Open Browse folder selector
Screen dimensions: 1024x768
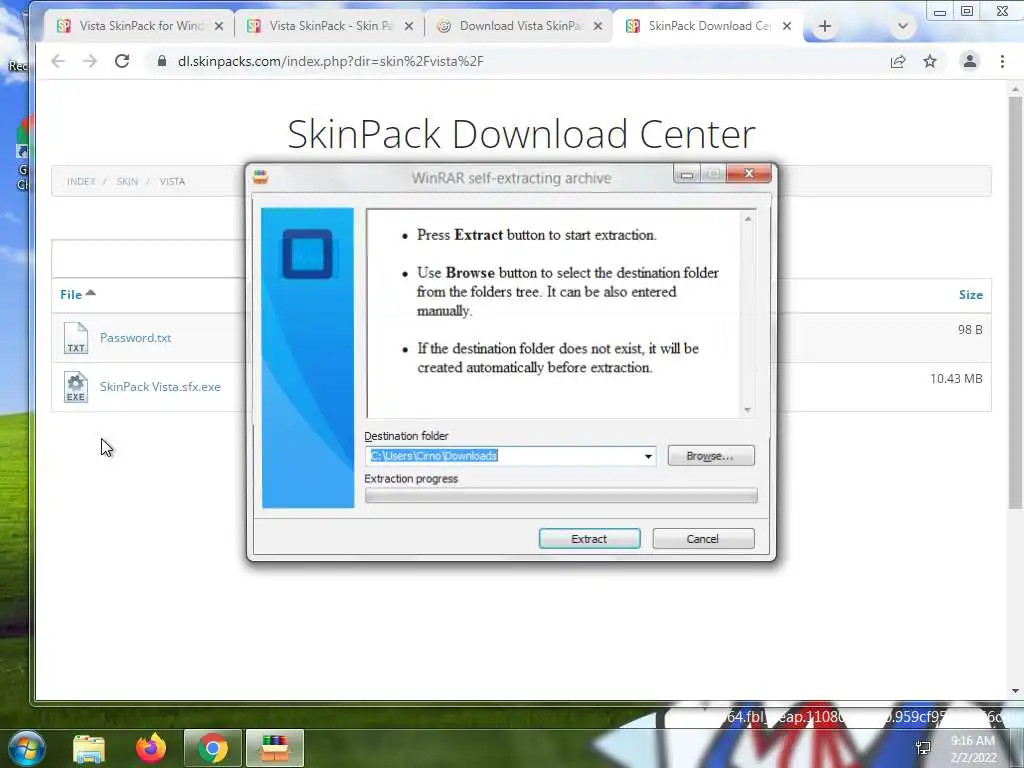tap(711, 456)
